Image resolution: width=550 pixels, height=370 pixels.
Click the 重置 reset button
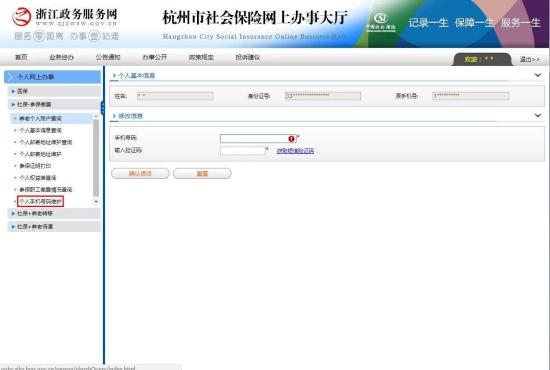202,174
